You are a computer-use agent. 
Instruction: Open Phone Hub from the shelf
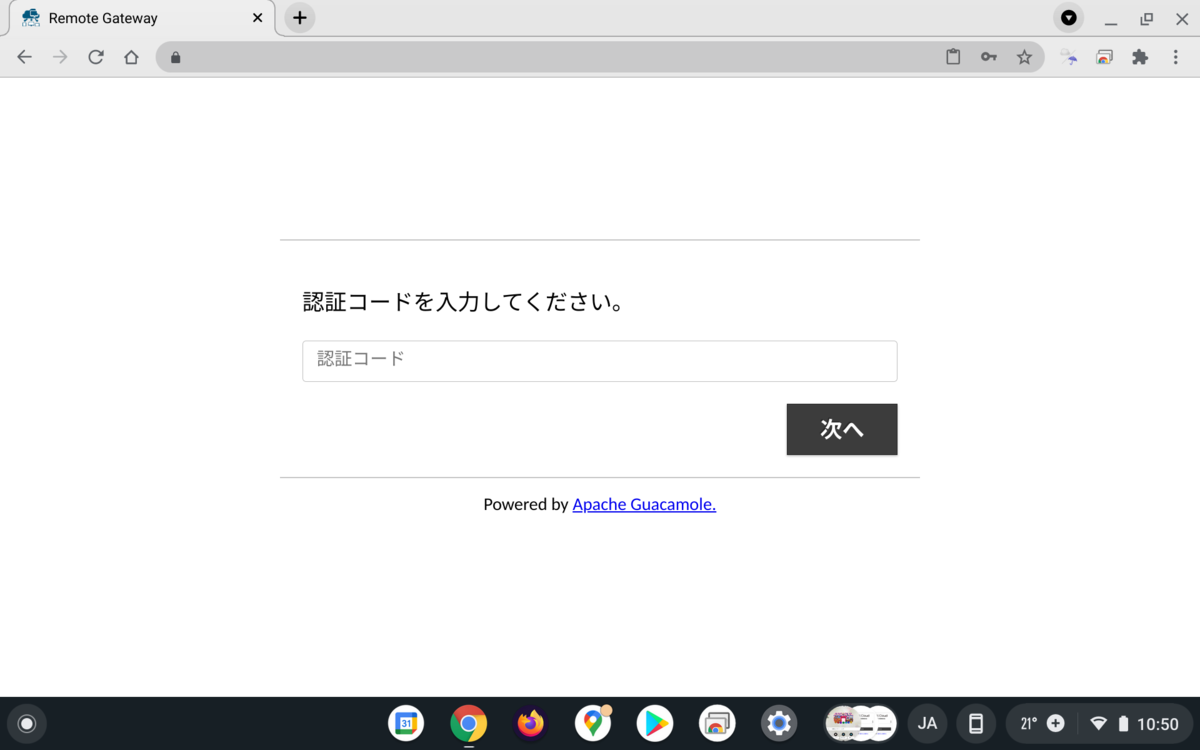tap(976, 723)
